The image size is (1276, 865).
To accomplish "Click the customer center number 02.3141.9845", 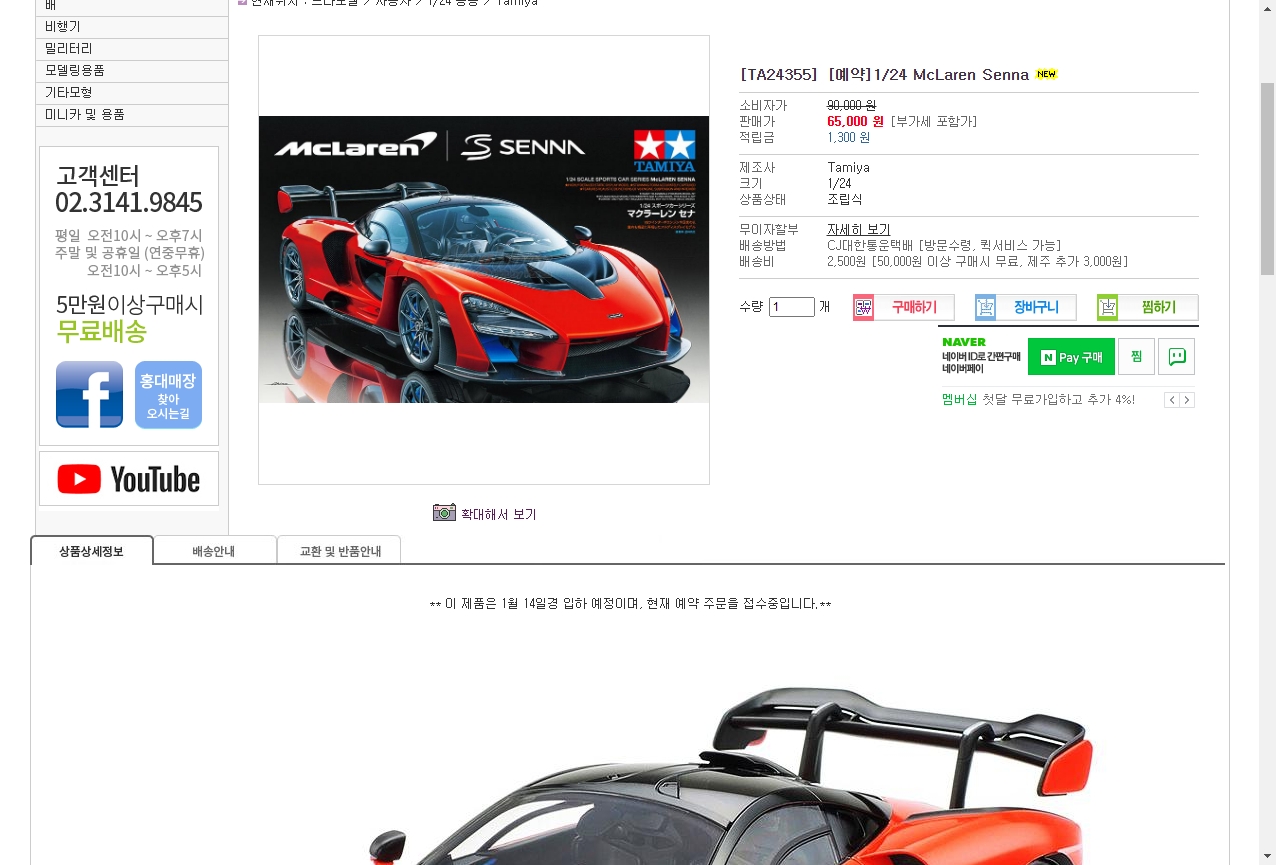I will (x=129, y=202).
